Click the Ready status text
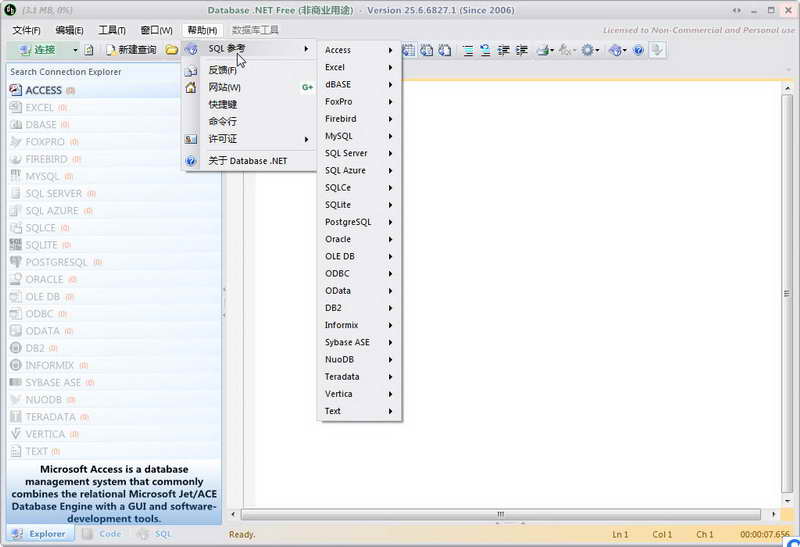Image resolution: width=800 pixels, height=547 pixels. point(242,534)
